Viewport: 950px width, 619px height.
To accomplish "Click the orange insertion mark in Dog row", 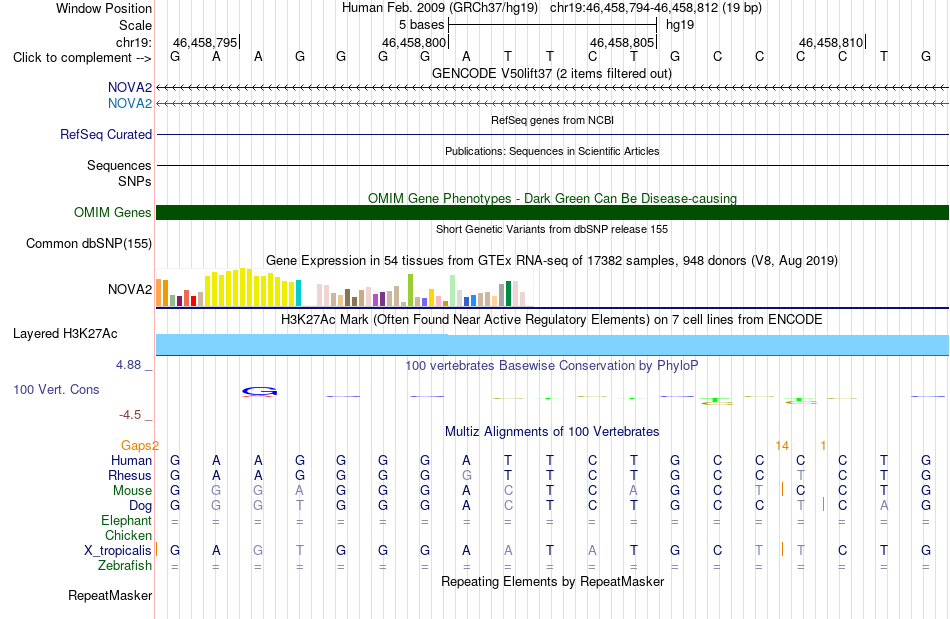I will pyautogui.click(x=823, y=504).
